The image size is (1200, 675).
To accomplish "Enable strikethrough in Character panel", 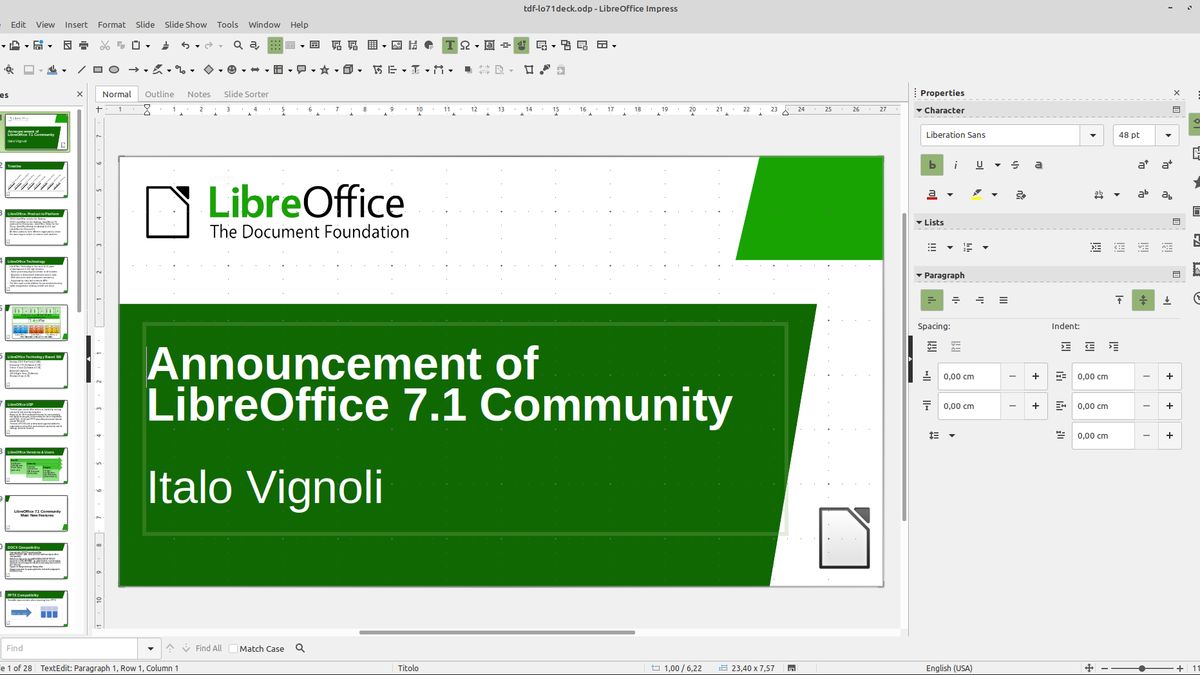I will tap(1016, 165).
